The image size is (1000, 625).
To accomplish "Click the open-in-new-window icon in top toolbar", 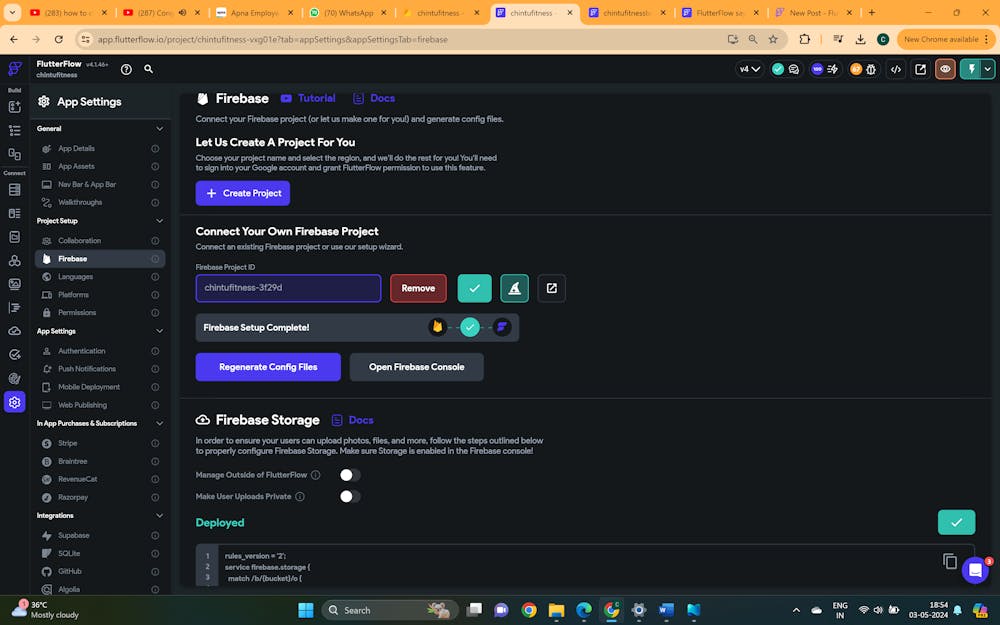I will pyautogui.click(x=920, y=69).
